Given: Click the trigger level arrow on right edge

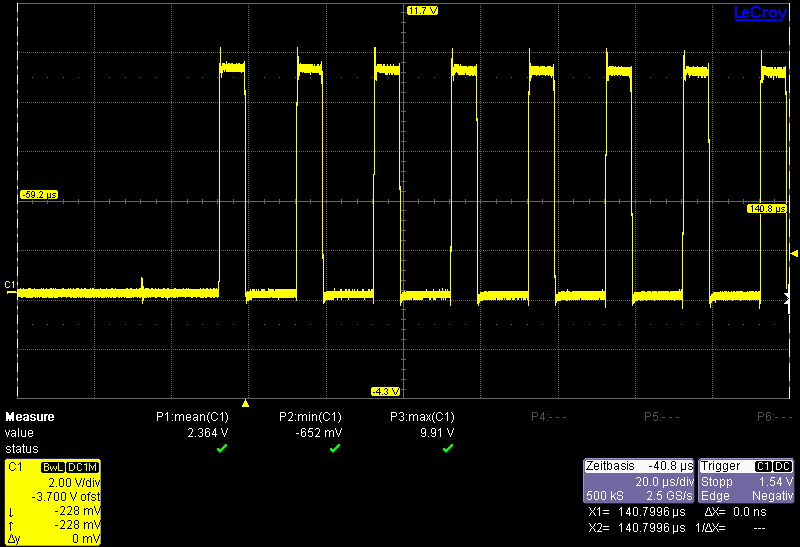Looking at the screenshot, I should click(x=794, y=253).
